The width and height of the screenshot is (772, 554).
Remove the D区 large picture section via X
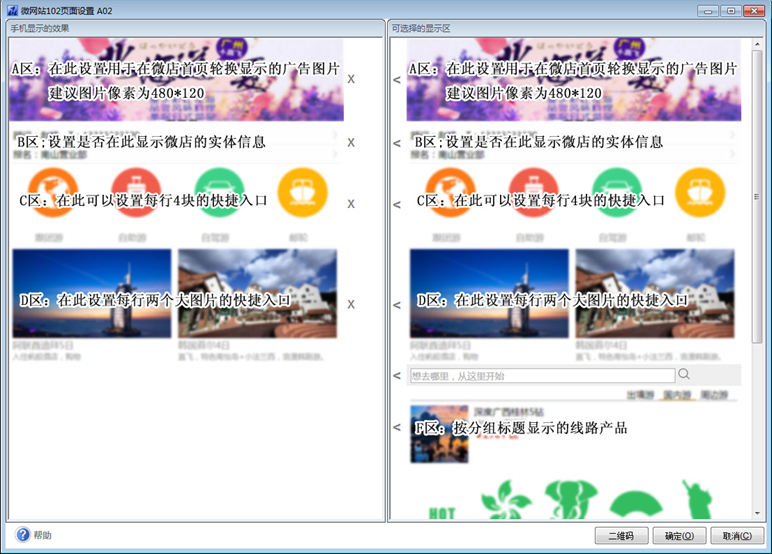click(x=351, y=304)
